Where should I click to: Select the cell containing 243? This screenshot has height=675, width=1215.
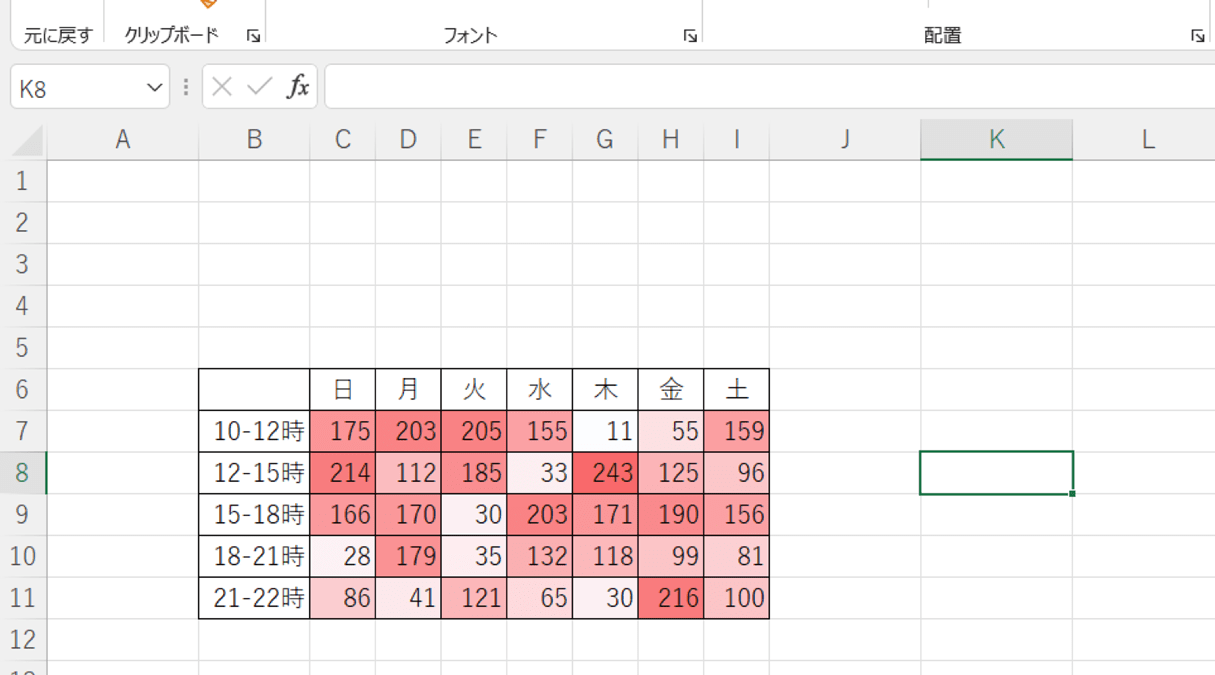click(x=605, y=473)
